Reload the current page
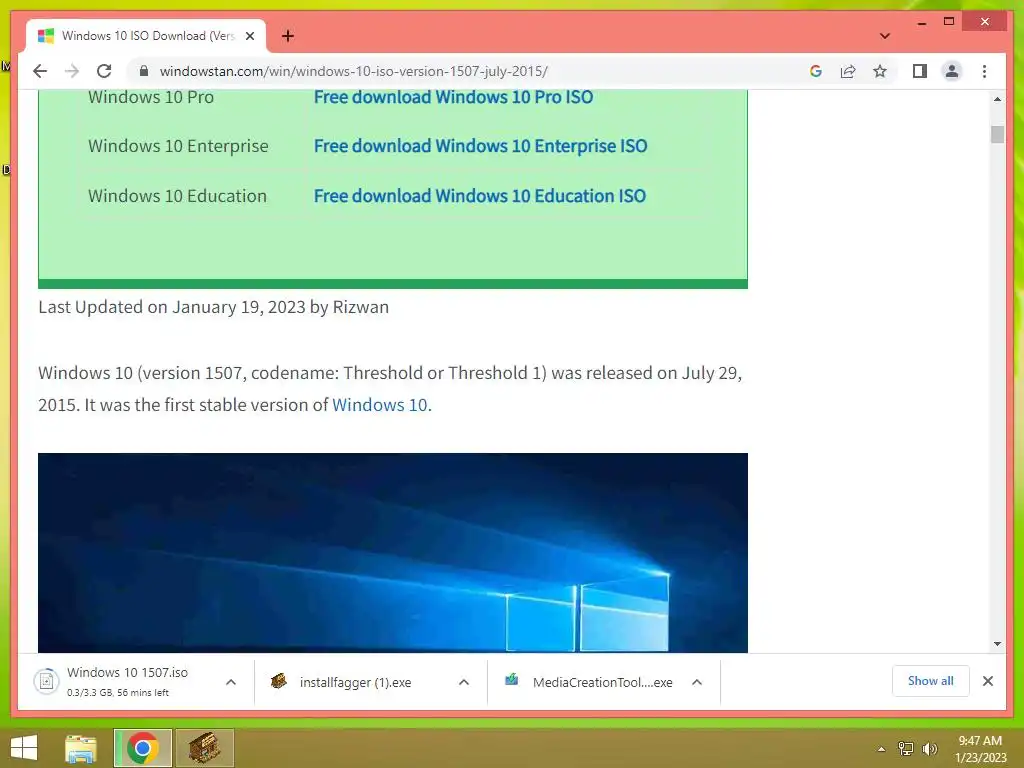 coord(104,71)
